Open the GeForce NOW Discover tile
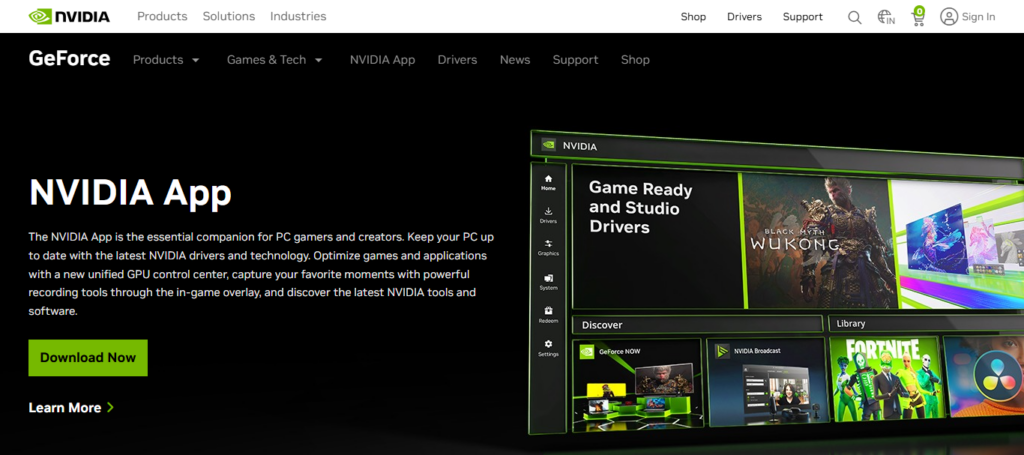Image resolution: width=1024 pixels, height=455 pixels. click(x=637, y=383)
